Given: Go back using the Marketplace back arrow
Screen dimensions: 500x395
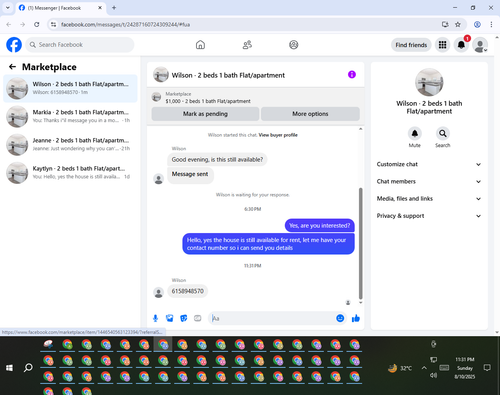Looking at the screenshot, I should pos(12,67).
